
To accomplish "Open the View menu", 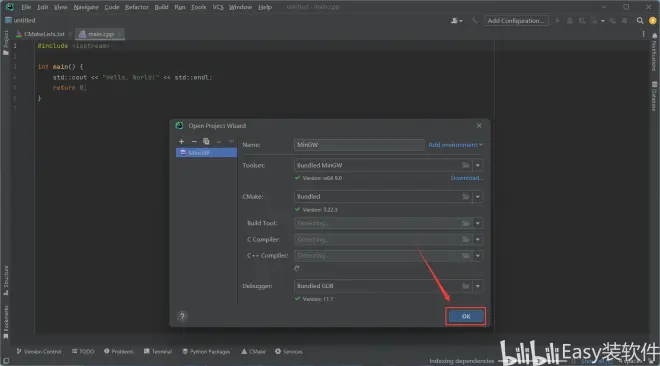I will [60, 7].
